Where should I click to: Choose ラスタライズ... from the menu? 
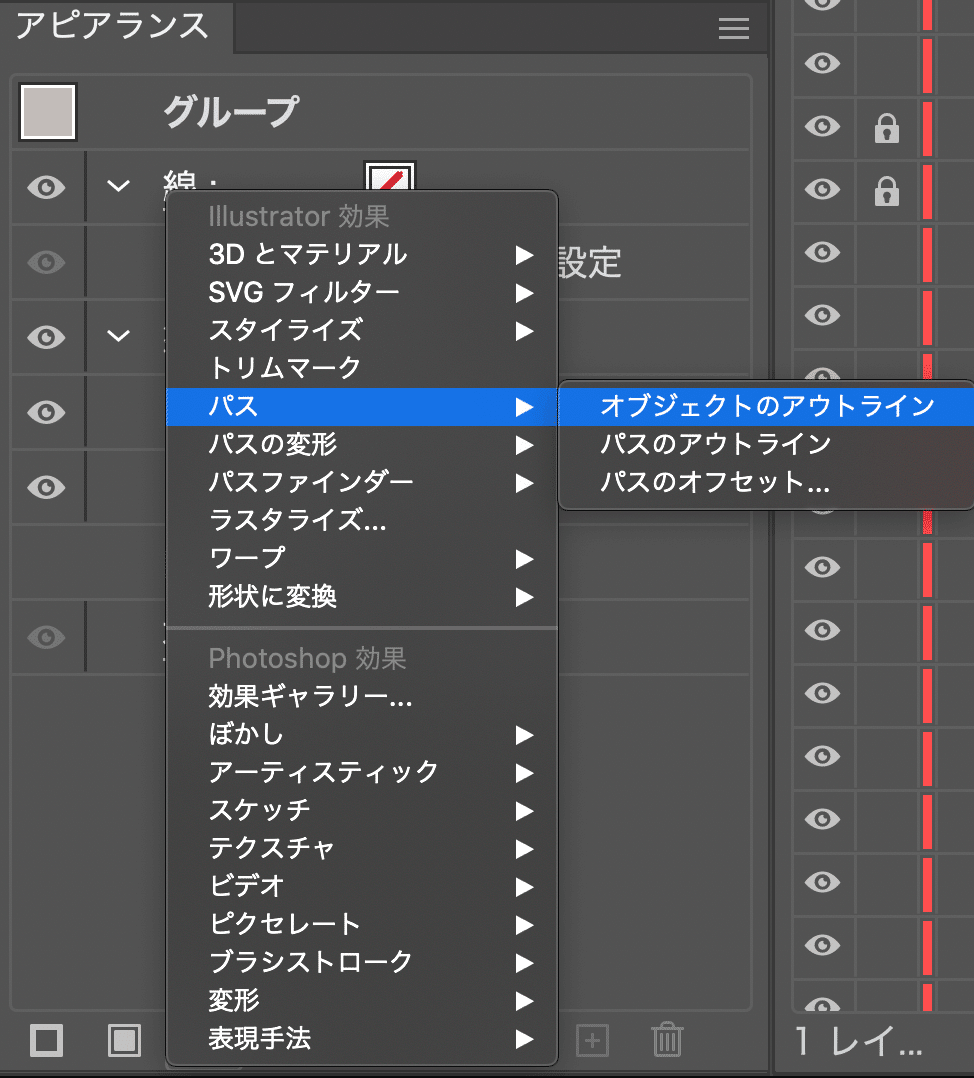pos(362,520)
